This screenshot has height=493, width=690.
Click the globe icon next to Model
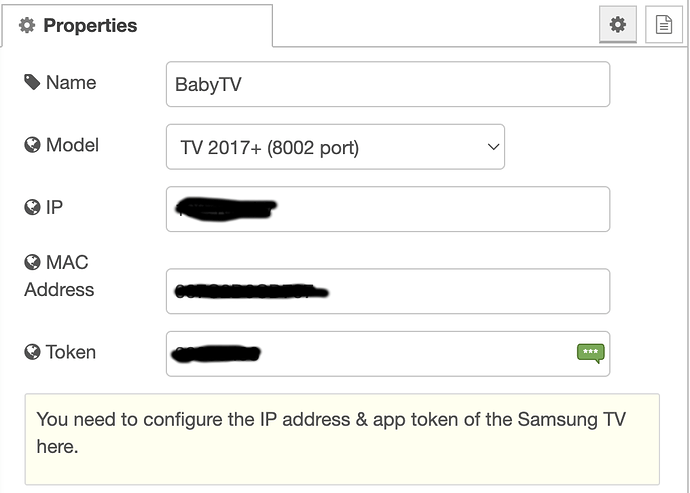[32, 145]
